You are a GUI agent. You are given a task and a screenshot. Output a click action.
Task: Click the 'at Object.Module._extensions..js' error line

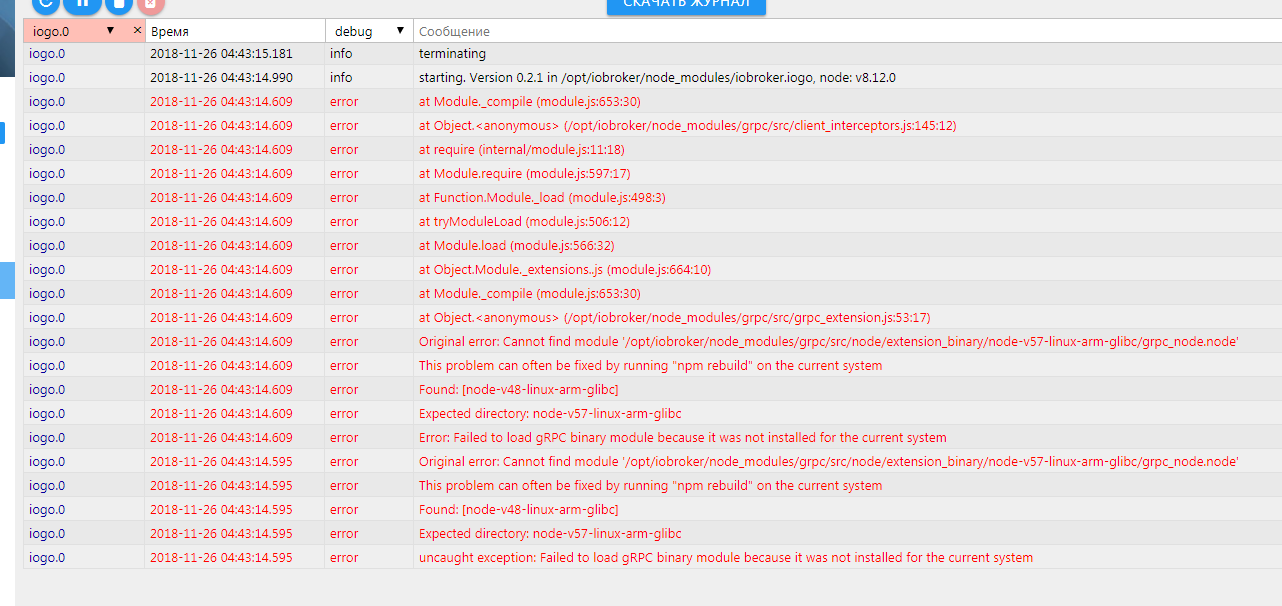[x=565, y=270]
